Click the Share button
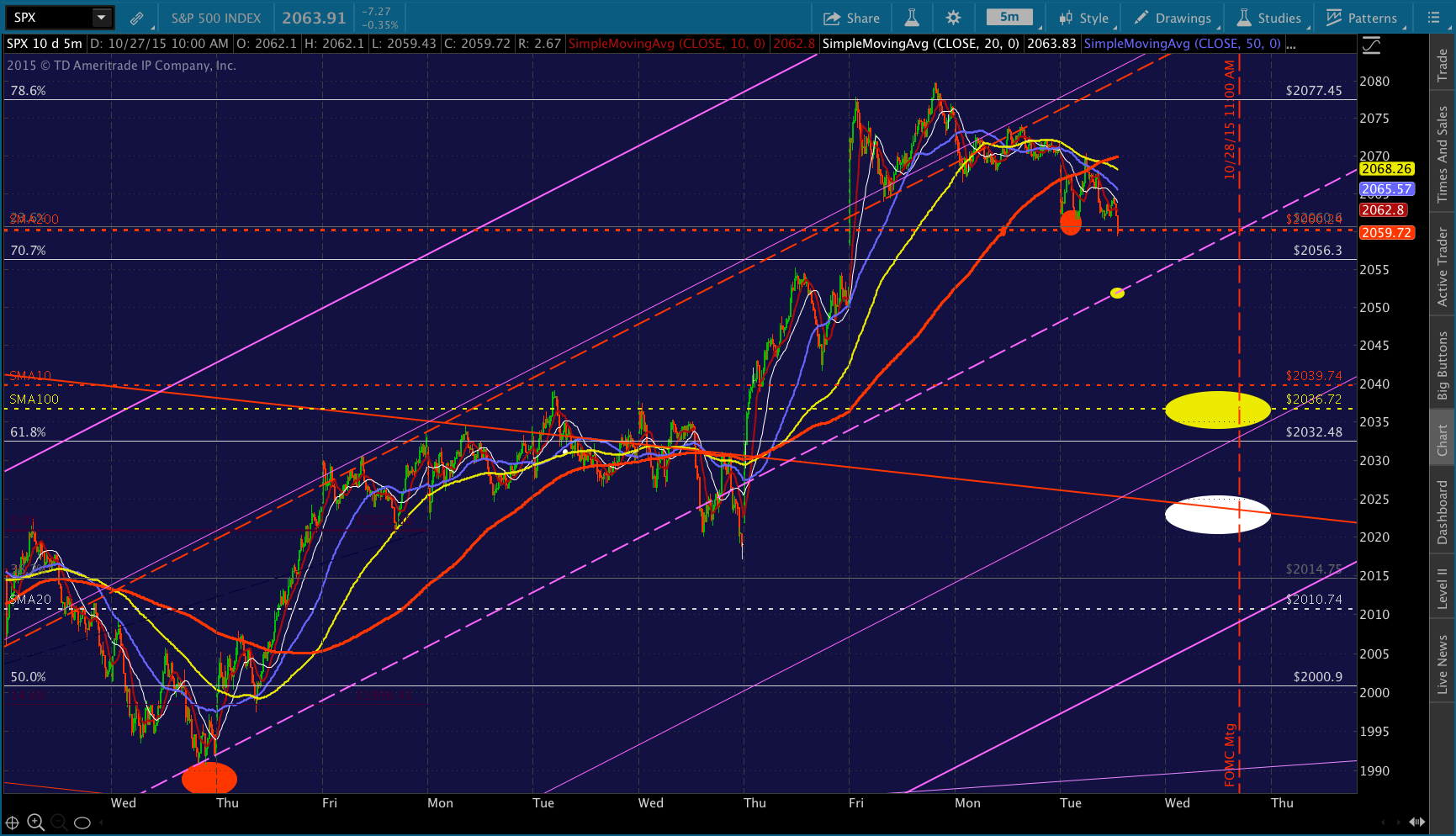Screen dimensions: 1456x836 click(851, 18)
